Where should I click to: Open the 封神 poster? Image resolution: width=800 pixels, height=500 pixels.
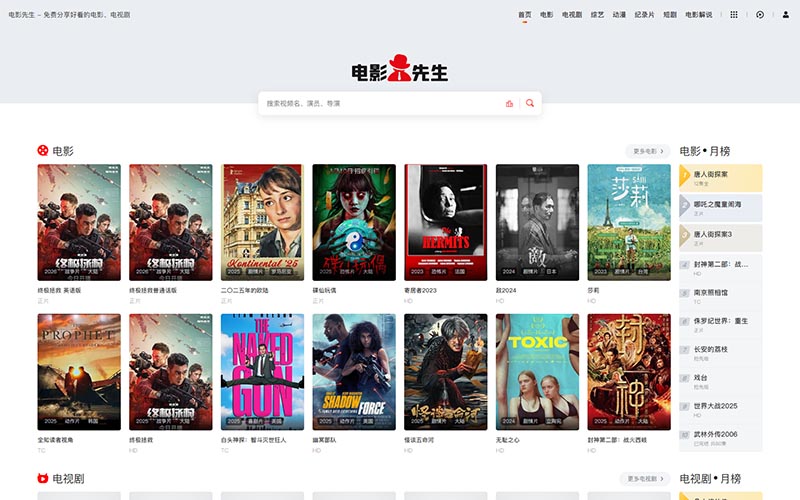[x=629, y=372]
